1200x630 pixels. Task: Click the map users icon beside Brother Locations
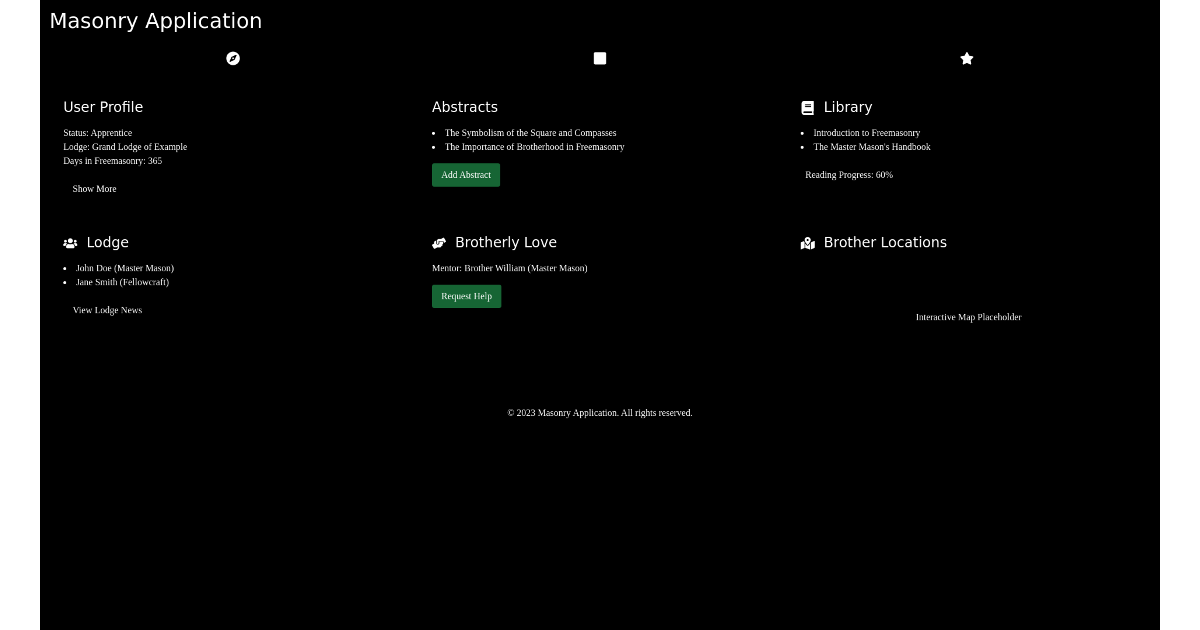pyautogui.click(x=807, y=243)
